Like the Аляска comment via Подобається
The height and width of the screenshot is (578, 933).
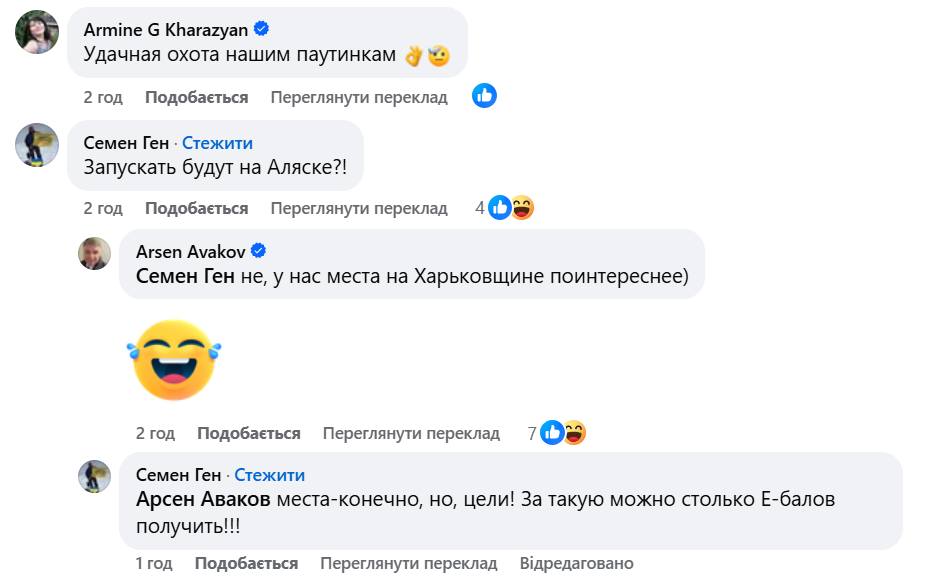tap(196, 208)
